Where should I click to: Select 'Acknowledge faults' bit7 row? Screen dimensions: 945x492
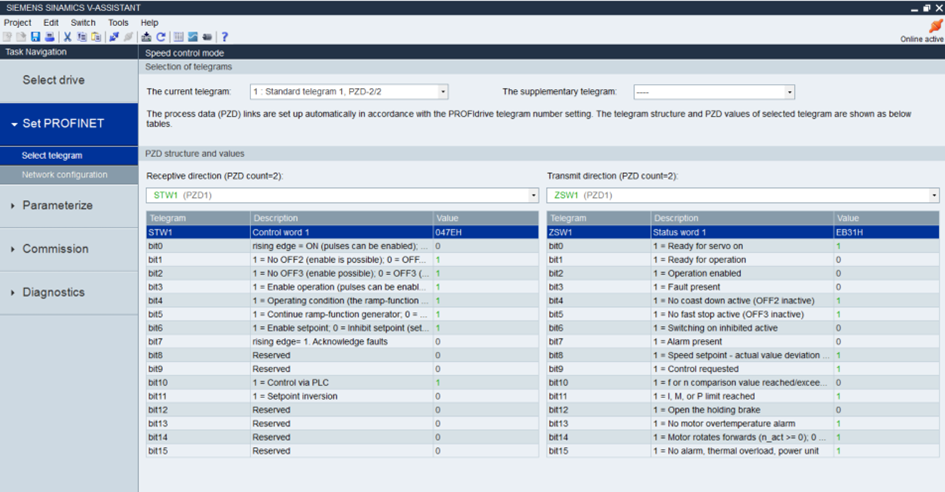tap(342, 342)
